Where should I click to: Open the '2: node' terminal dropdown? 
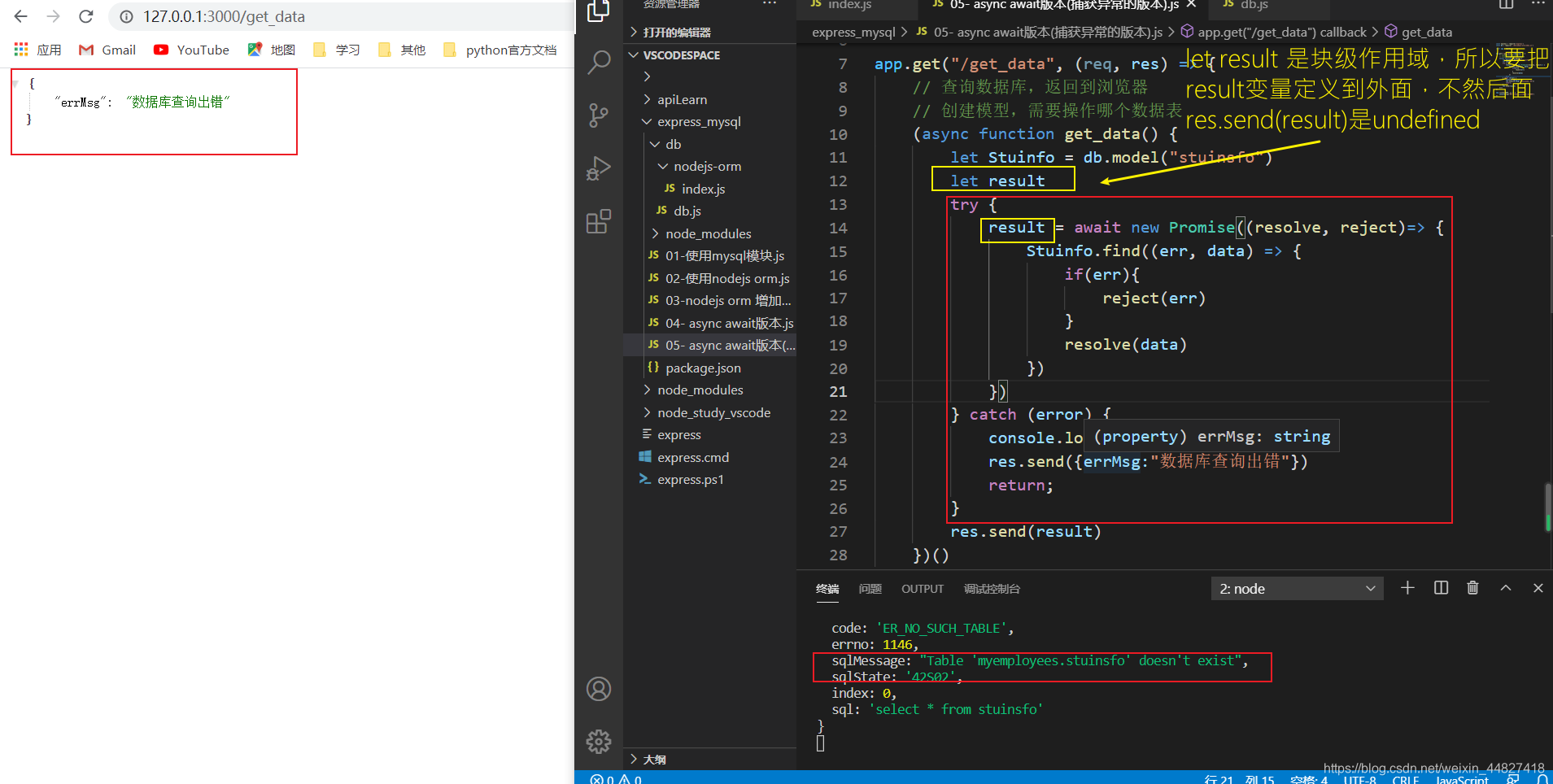tap(1298, 589)
